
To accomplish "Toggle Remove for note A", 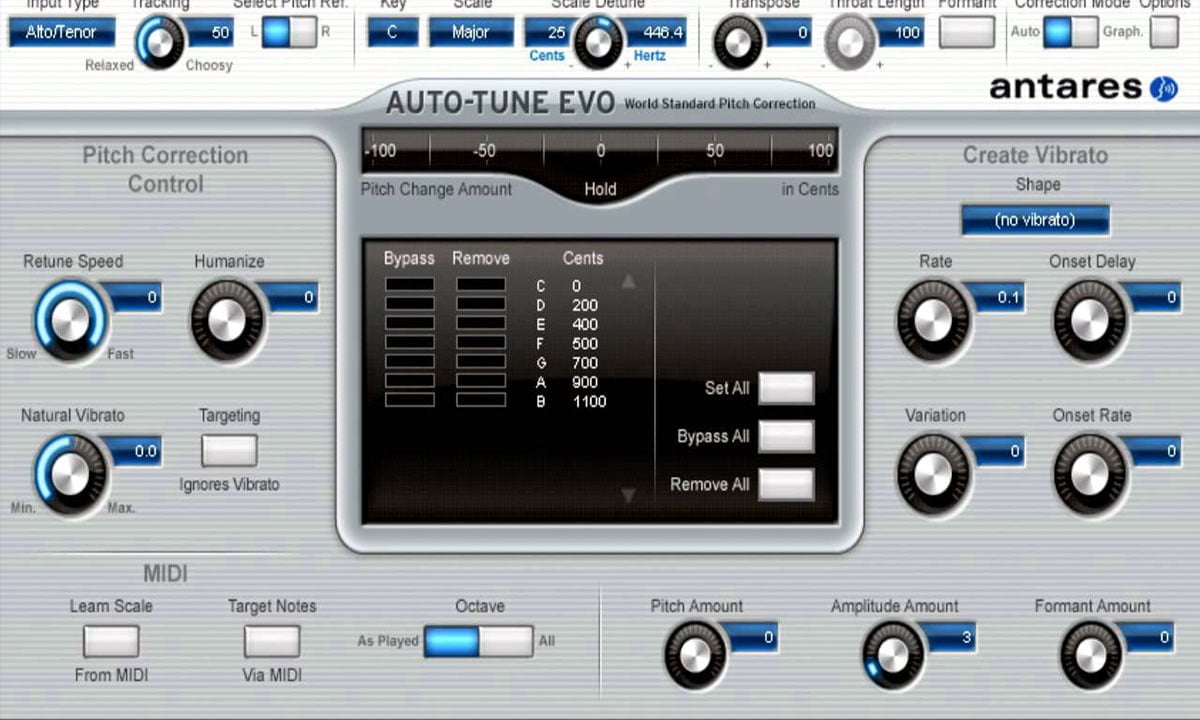I will point(481,381).
